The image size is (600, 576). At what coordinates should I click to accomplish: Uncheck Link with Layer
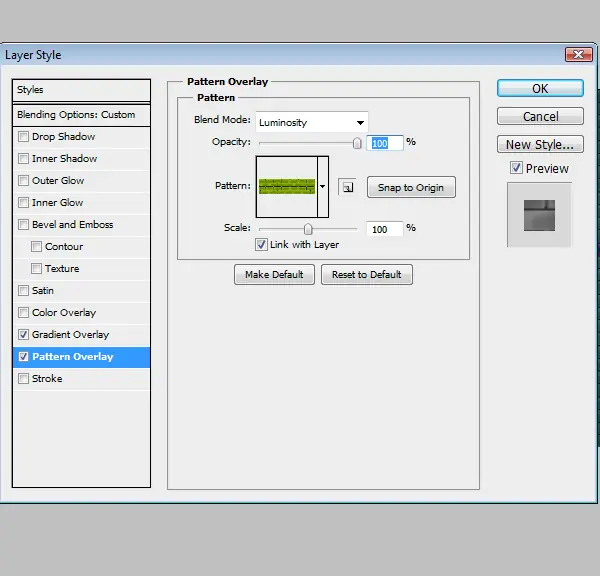click(x=261, y=245)
